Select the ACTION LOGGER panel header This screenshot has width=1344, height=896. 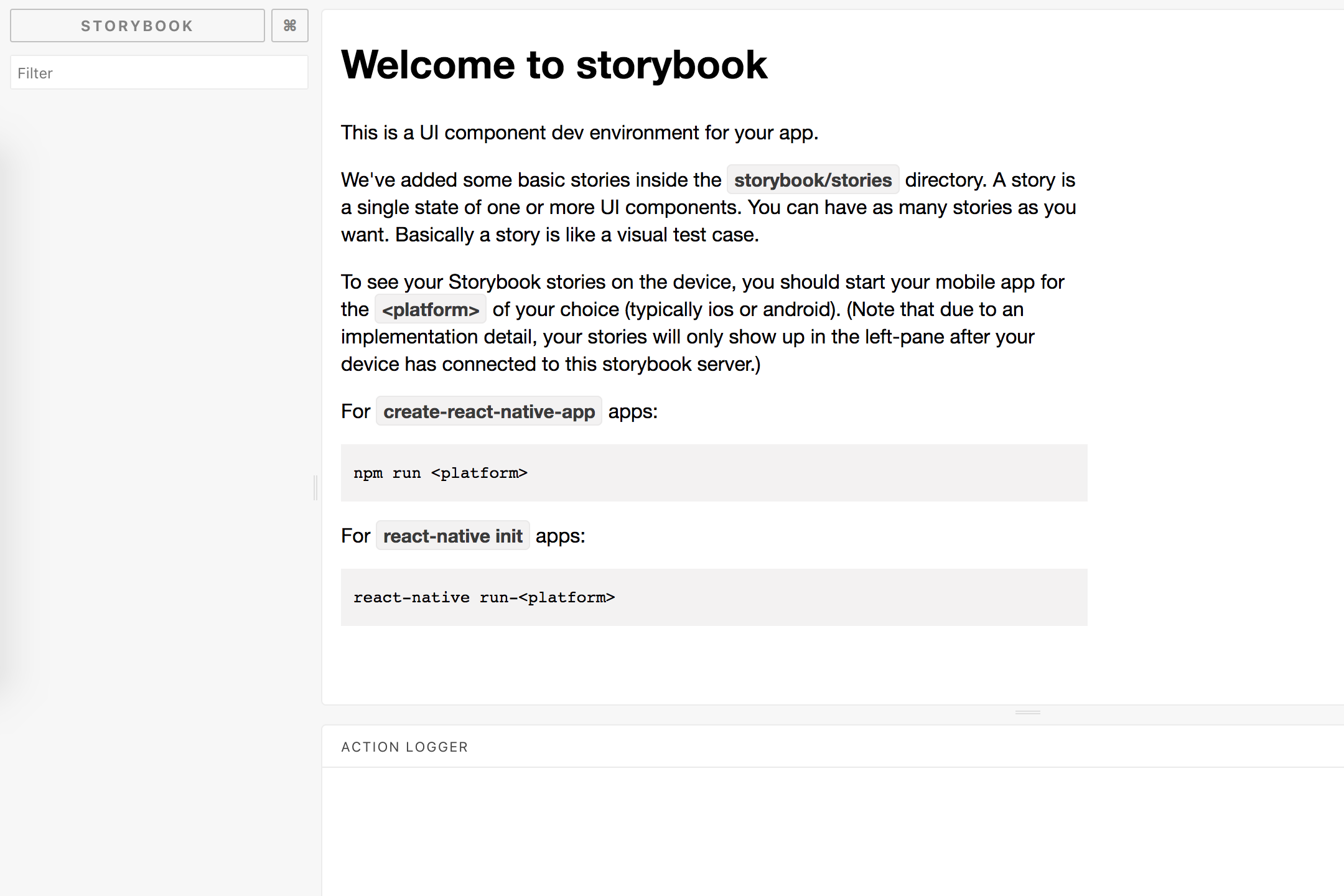(x=404, y=746)
